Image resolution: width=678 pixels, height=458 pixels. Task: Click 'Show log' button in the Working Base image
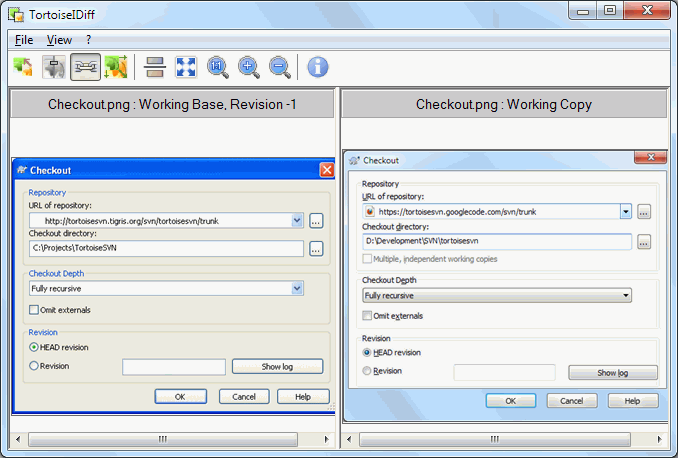click(x=277, y=367)
